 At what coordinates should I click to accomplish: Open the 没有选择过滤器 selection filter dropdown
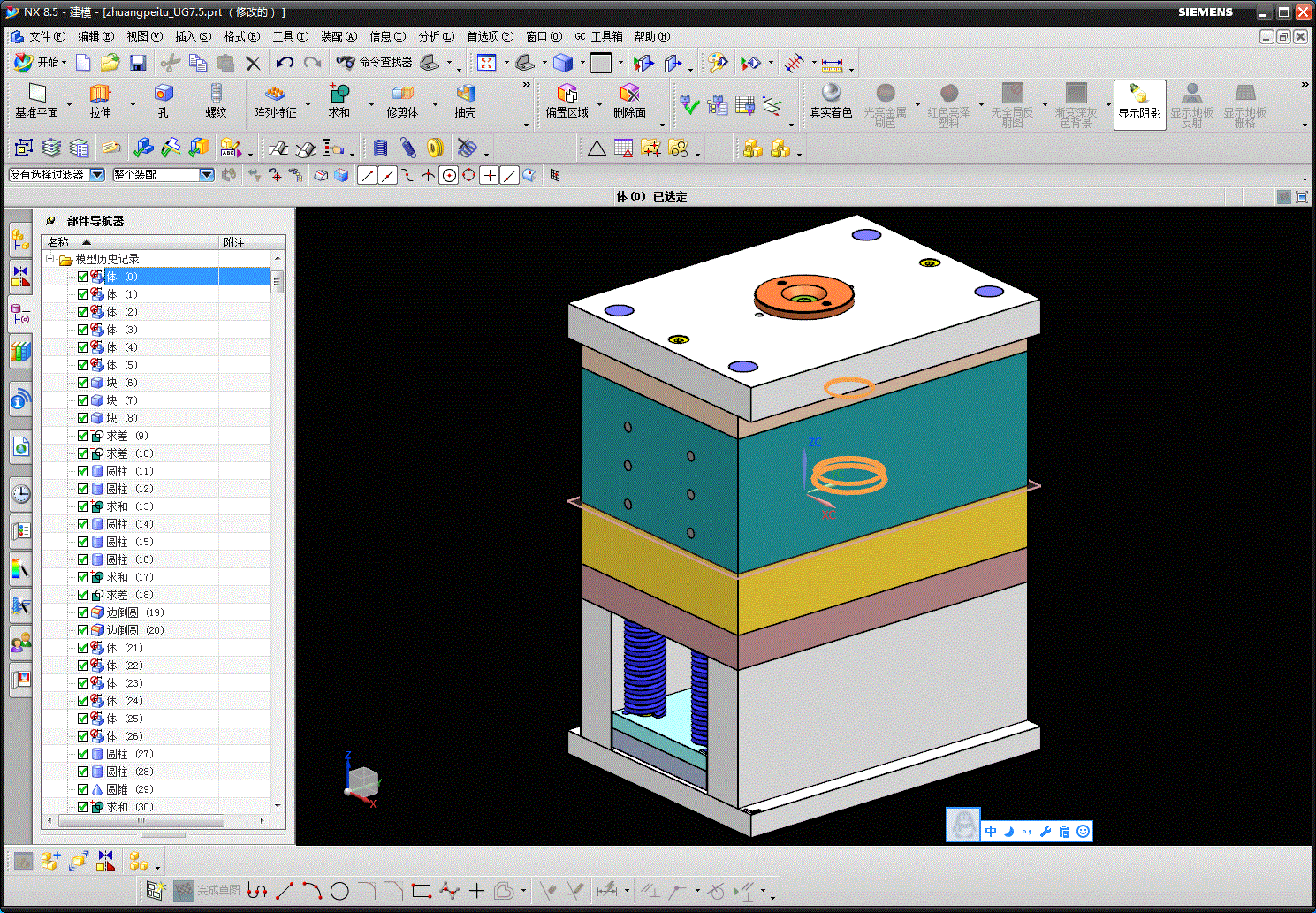click(x=97, y=175)
